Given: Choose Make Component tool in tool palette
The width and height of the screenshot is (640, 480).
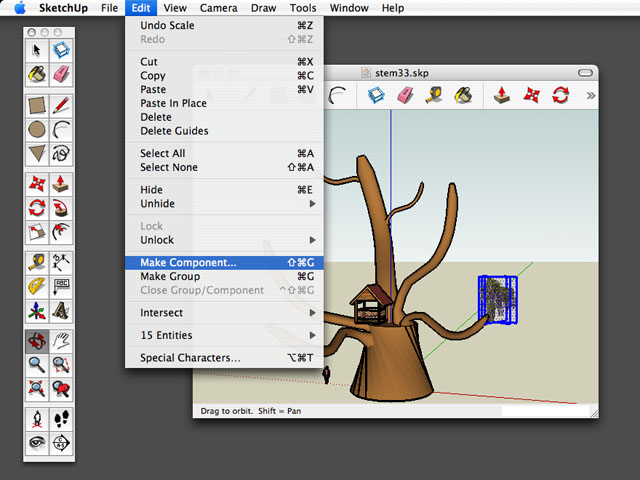Looking at the screenshot, I should [61, 50].
